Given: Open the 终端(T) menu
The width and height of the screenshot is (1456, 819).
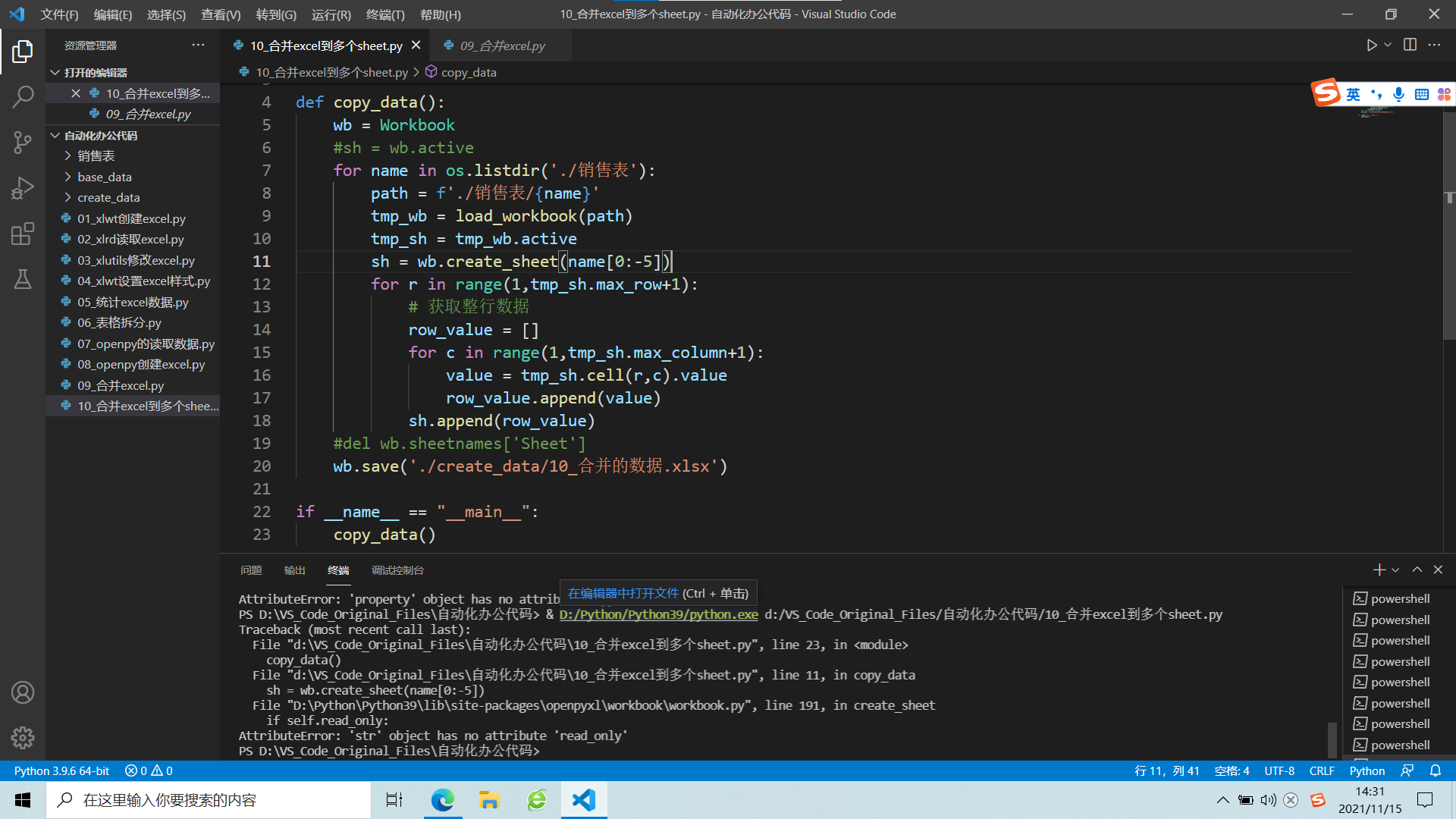Looking at the screenshot, I should tap(385, 14).
